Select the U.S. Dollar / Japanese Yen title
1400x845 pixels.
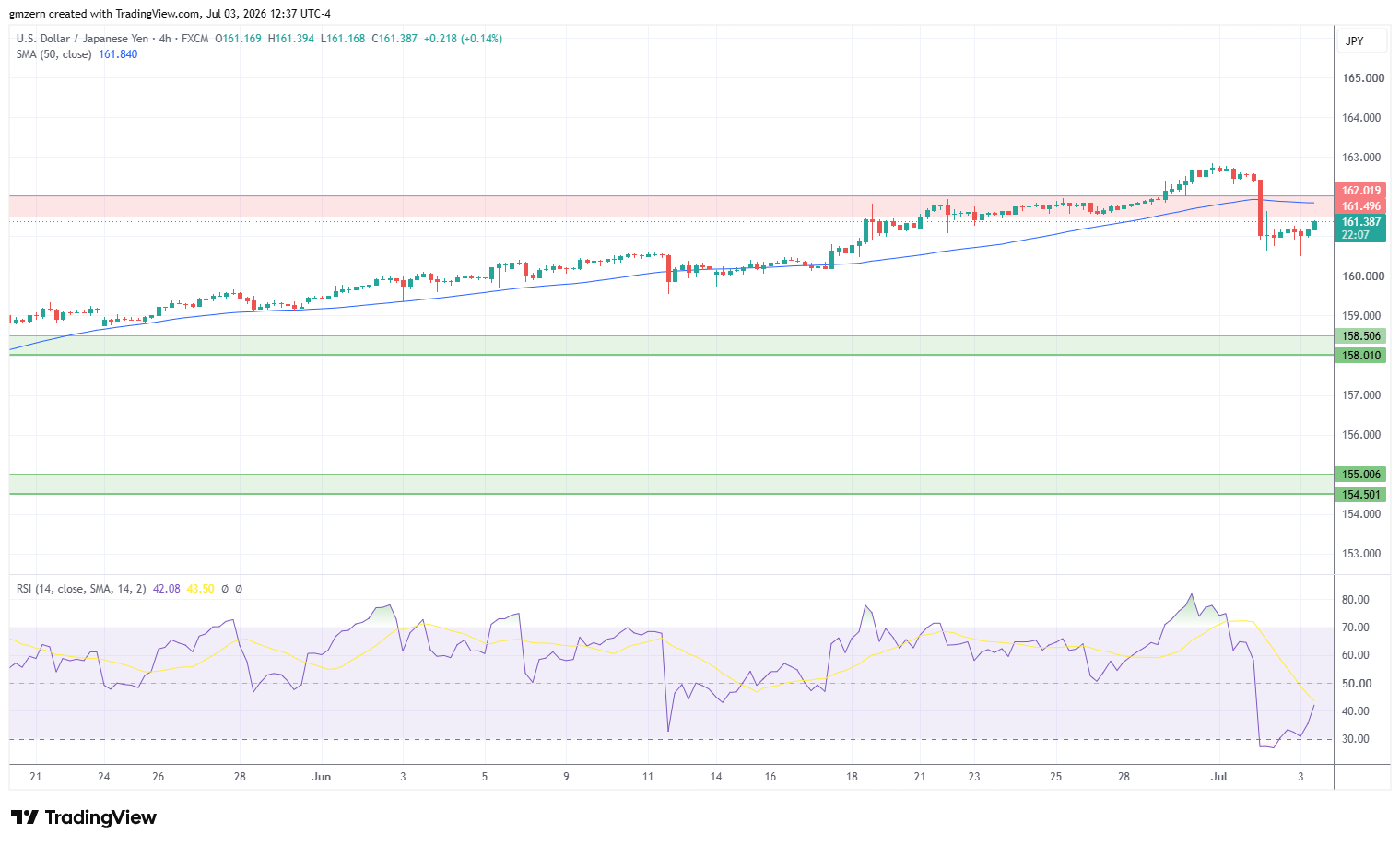(x=82, y=39)
